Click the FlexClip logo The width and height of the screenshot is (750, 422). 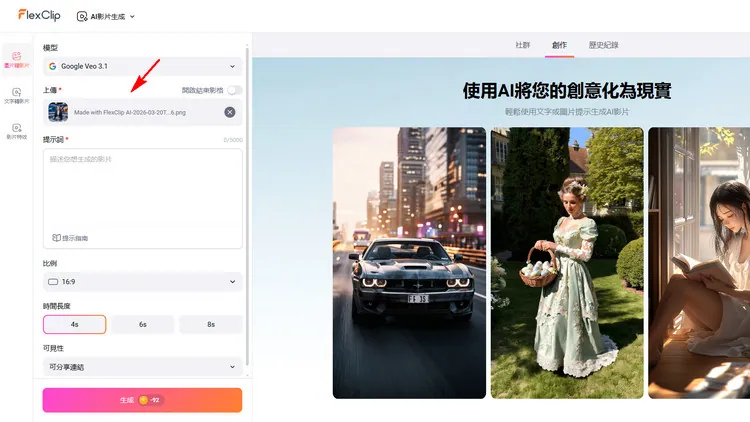coord(40,15)
